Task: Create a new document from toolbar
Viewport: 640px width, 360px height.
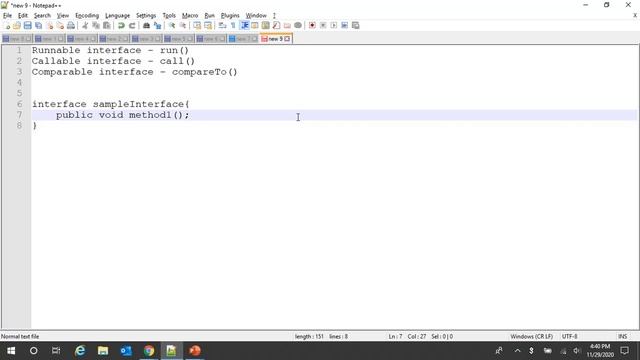Action: 7,25
